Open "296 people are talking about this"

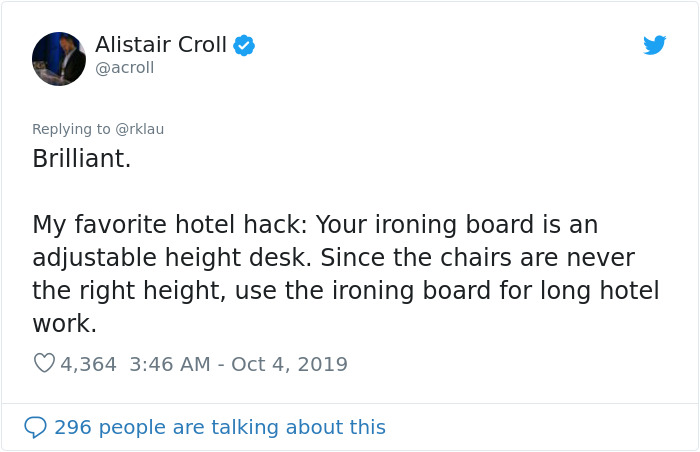pos(219,427)
